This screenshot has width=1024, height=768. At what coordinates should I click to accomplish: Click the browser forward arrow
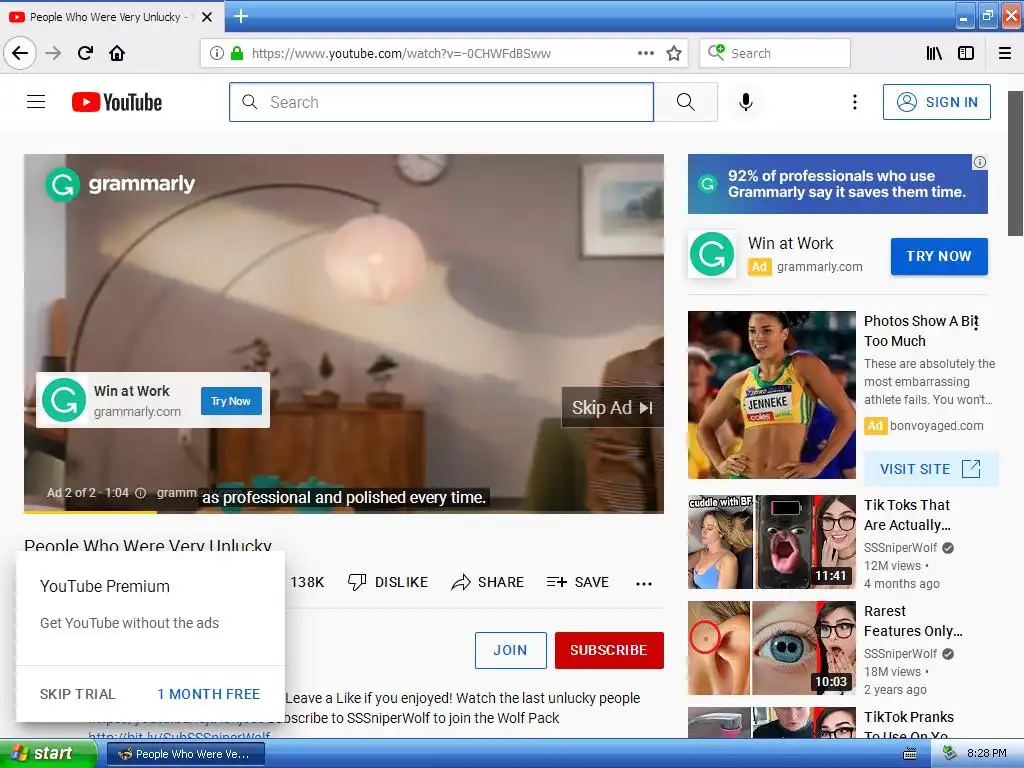tap(53, 53)
